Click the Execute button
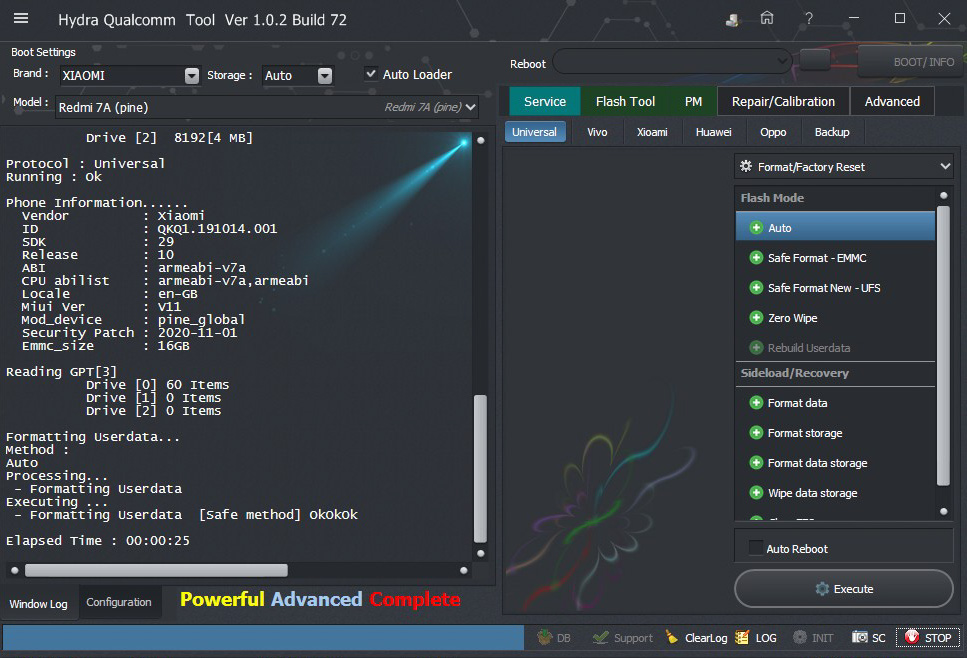The image size is (967, 658). pyautogui.click(x=844, y=589)
